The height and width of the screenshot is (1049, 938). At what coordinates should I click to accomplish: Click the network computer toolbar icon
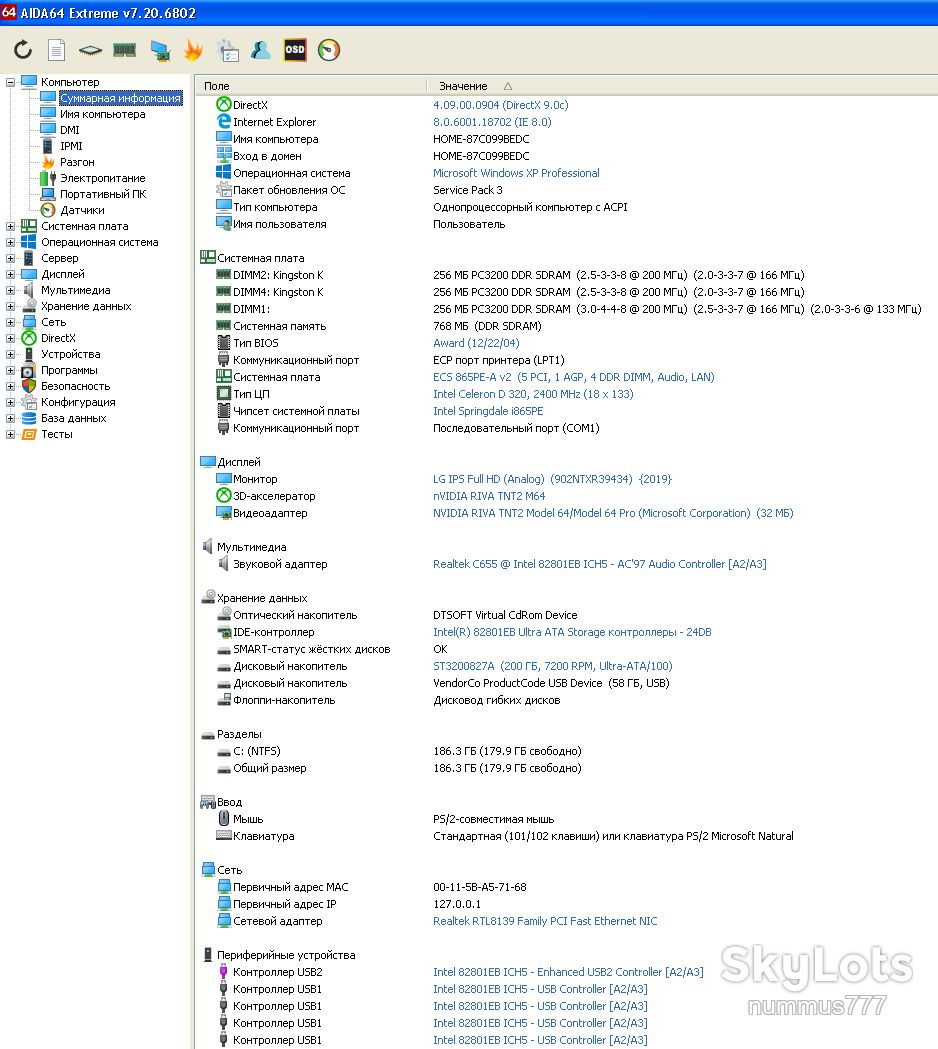[159, 50]
